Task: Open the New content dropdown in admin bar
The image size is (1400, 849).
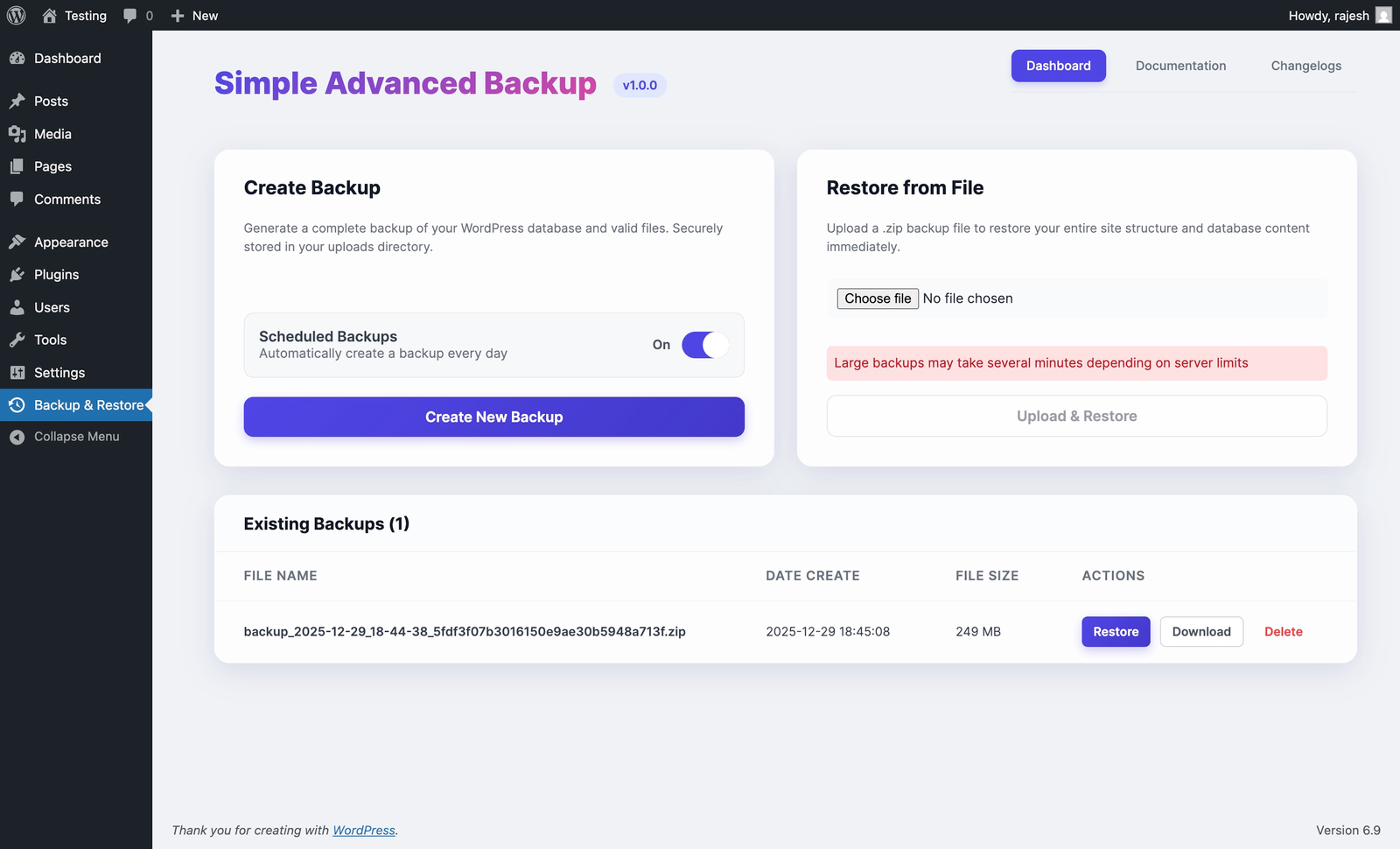Action: point(195,16)
